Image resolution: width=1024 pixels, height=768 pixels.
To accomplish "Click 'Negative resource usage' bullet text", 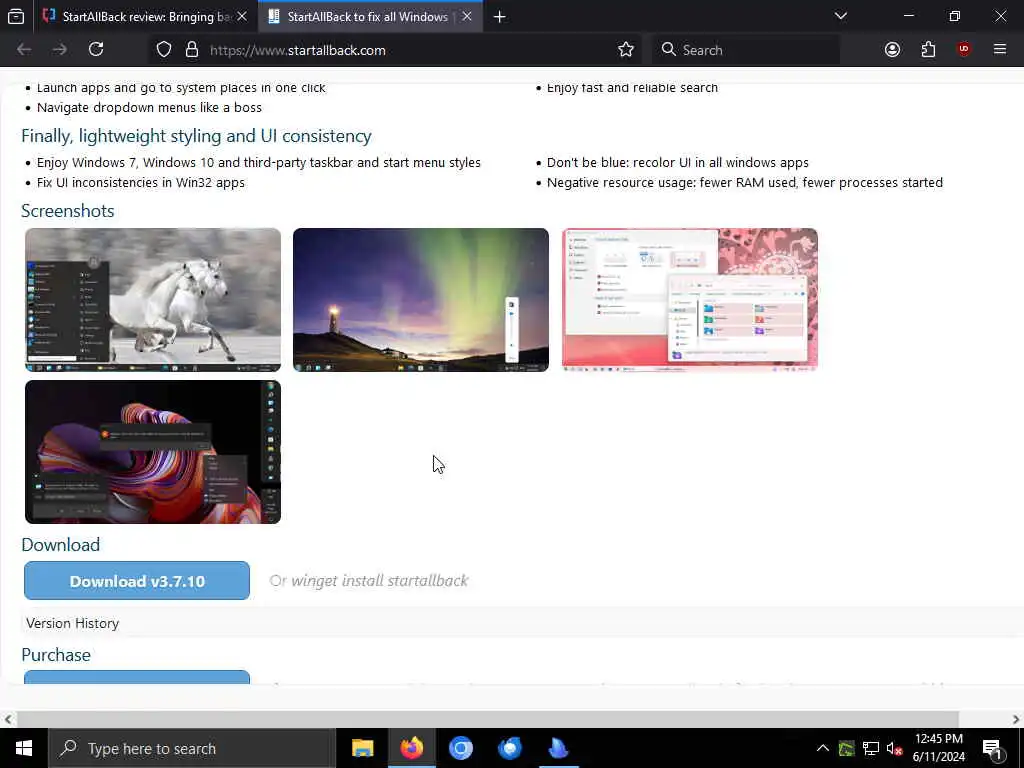I will [745, 182].
